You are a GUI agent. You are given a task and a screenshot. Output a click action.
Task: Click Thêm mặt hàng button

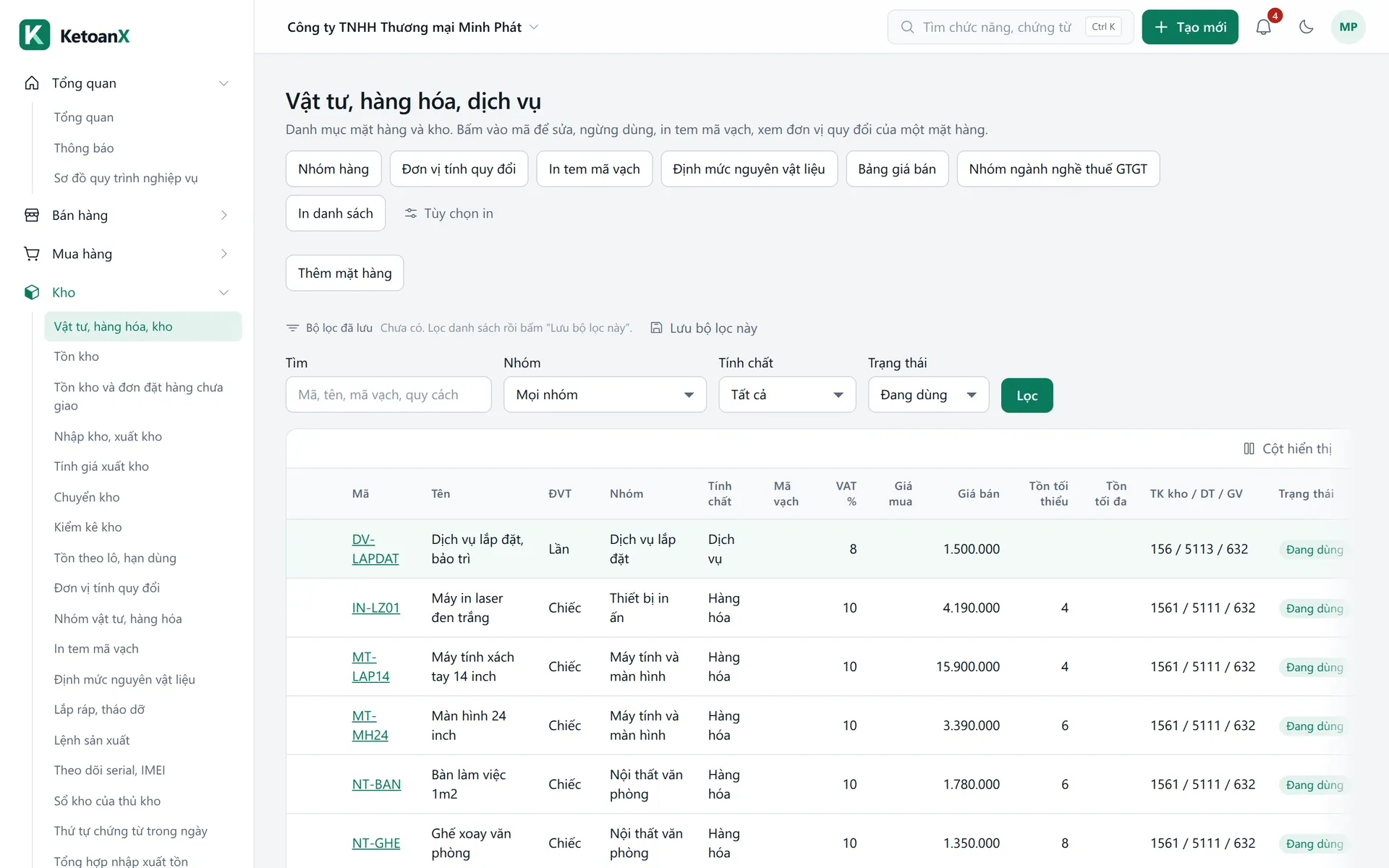pos(344,273)
